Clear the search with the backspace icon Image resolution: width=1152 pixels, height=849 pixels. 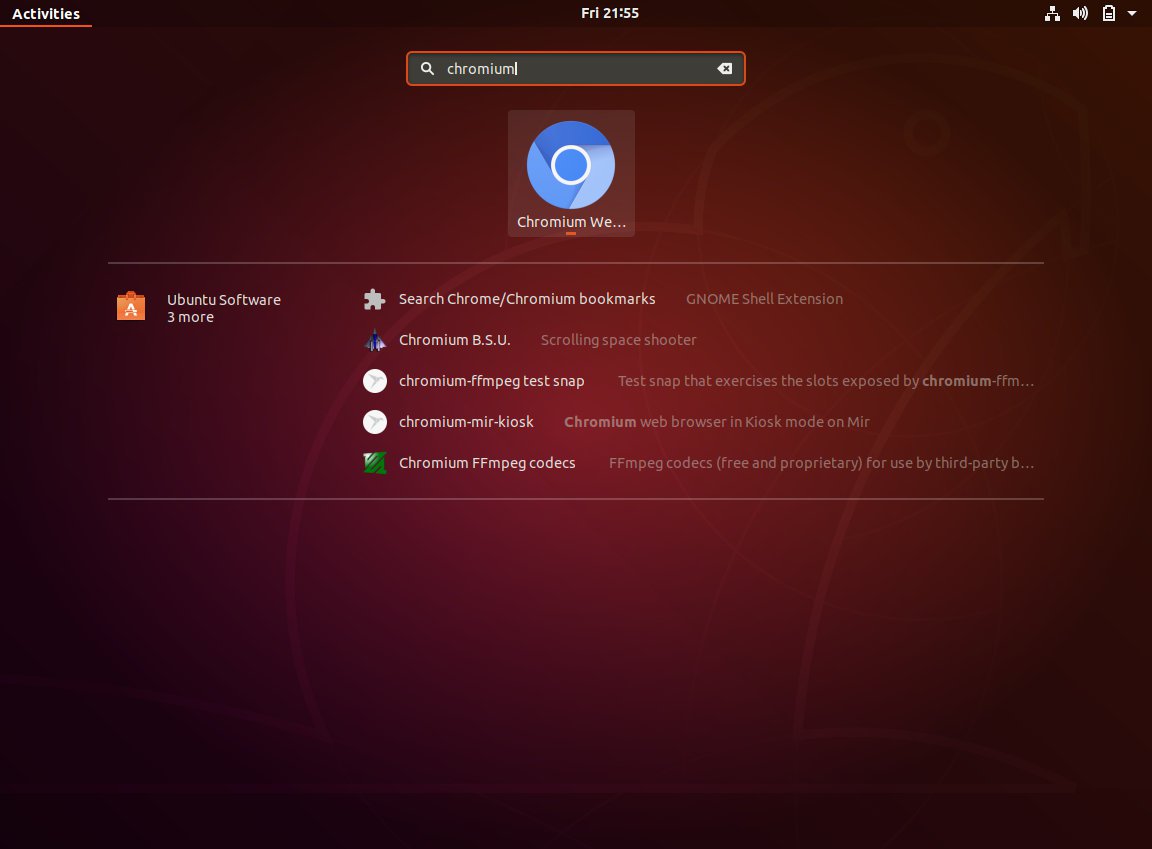coord(723,68)
